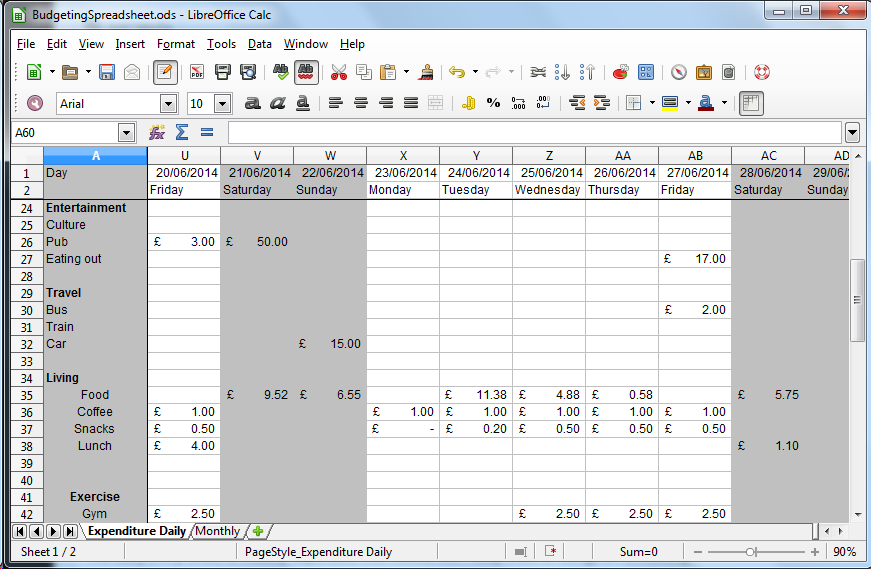Image resolution: width=871 pixels, height=569 pixels.
Task: Click the Sort Descending icon
Action: (587, 72)
